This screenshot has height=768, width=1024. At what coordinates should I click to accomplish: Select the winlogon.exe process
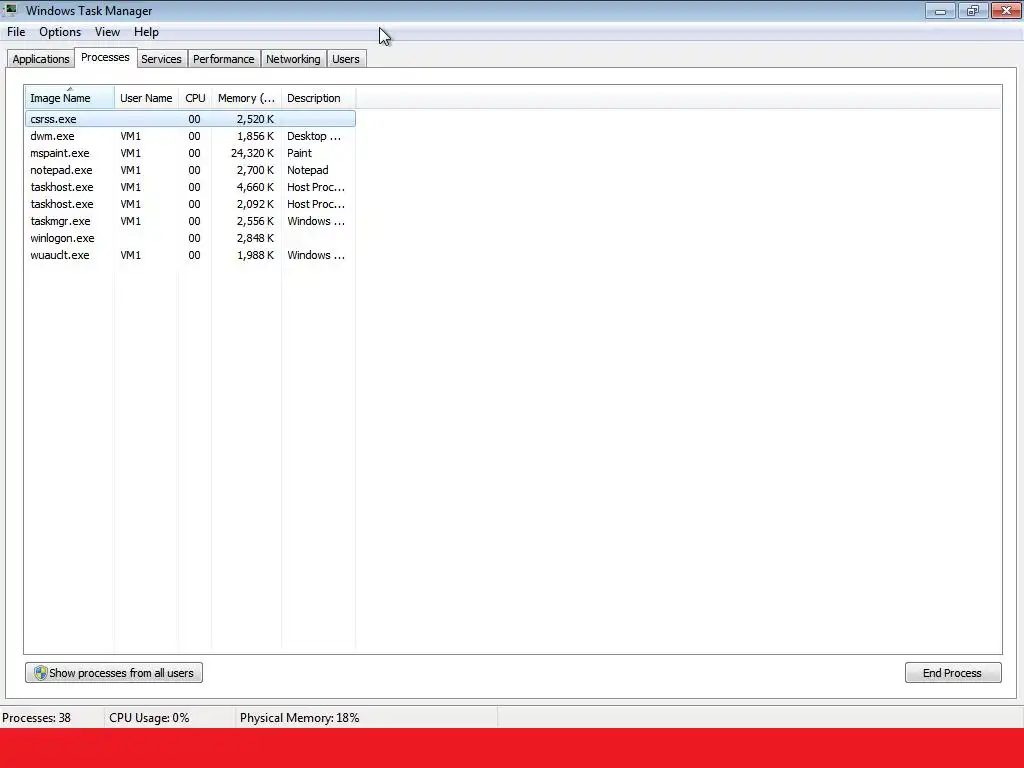[190, 238]
